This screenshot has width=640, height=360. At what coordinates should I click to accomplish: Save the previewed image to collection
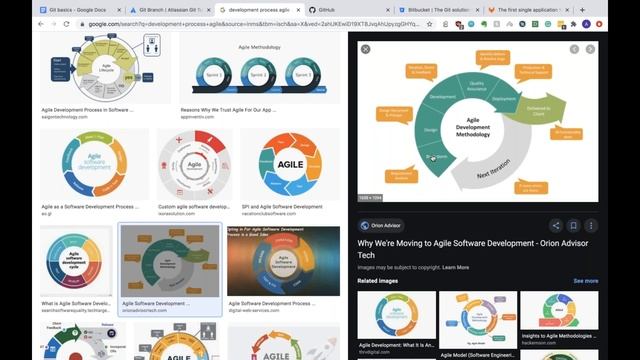tap(573, 225)
